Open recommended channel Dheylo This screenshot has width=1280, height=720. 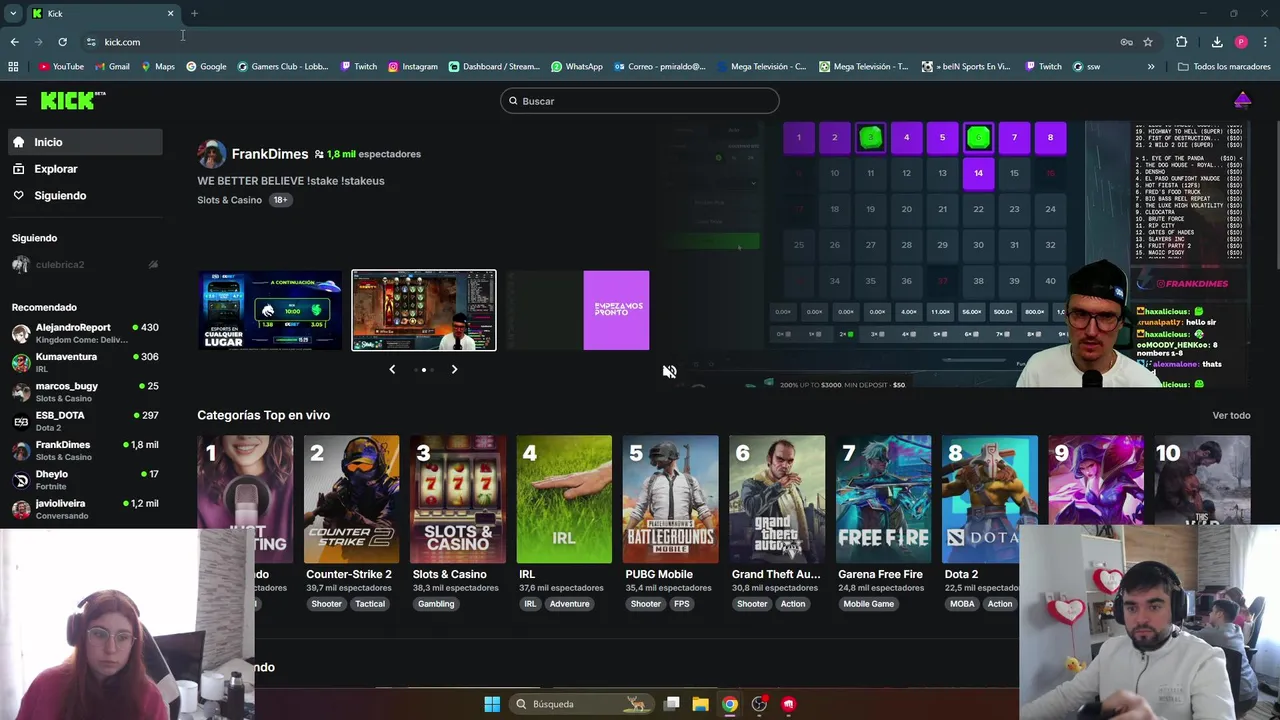(x=84, y=479)
